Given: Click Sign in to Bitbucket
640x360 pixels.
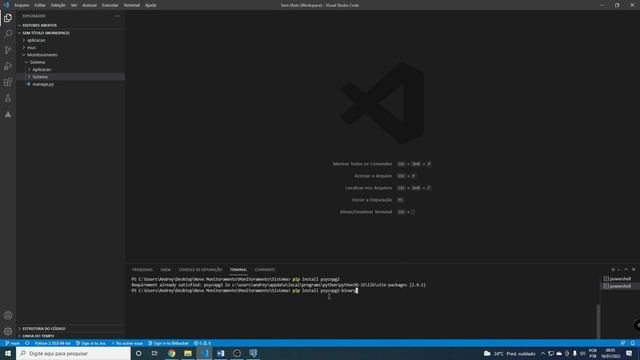Looking at the screenshot, I should (x=168, y=343).
